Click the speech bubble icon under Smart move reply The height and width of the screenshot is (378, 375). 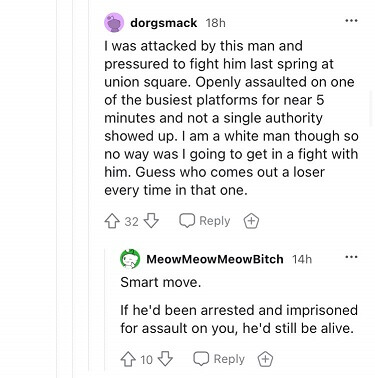click(x=201, y=359)
